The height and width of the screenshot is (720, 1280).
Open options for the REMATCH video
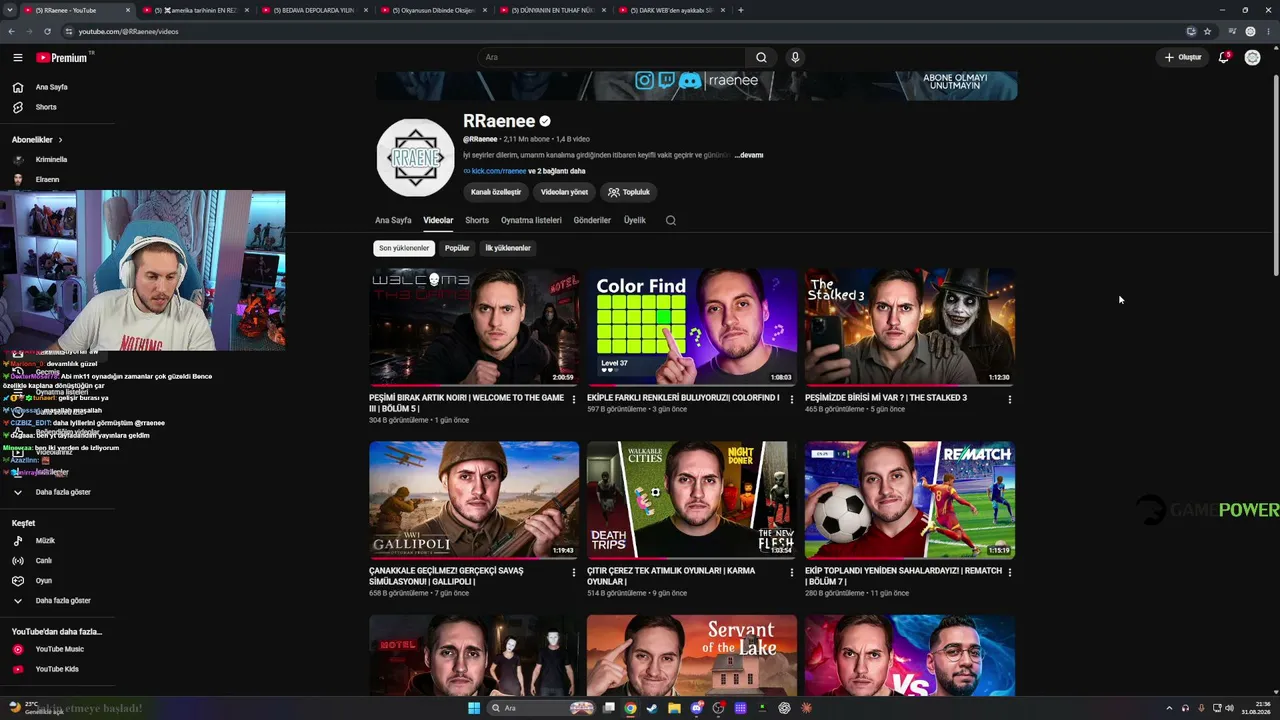(1010, 573)
